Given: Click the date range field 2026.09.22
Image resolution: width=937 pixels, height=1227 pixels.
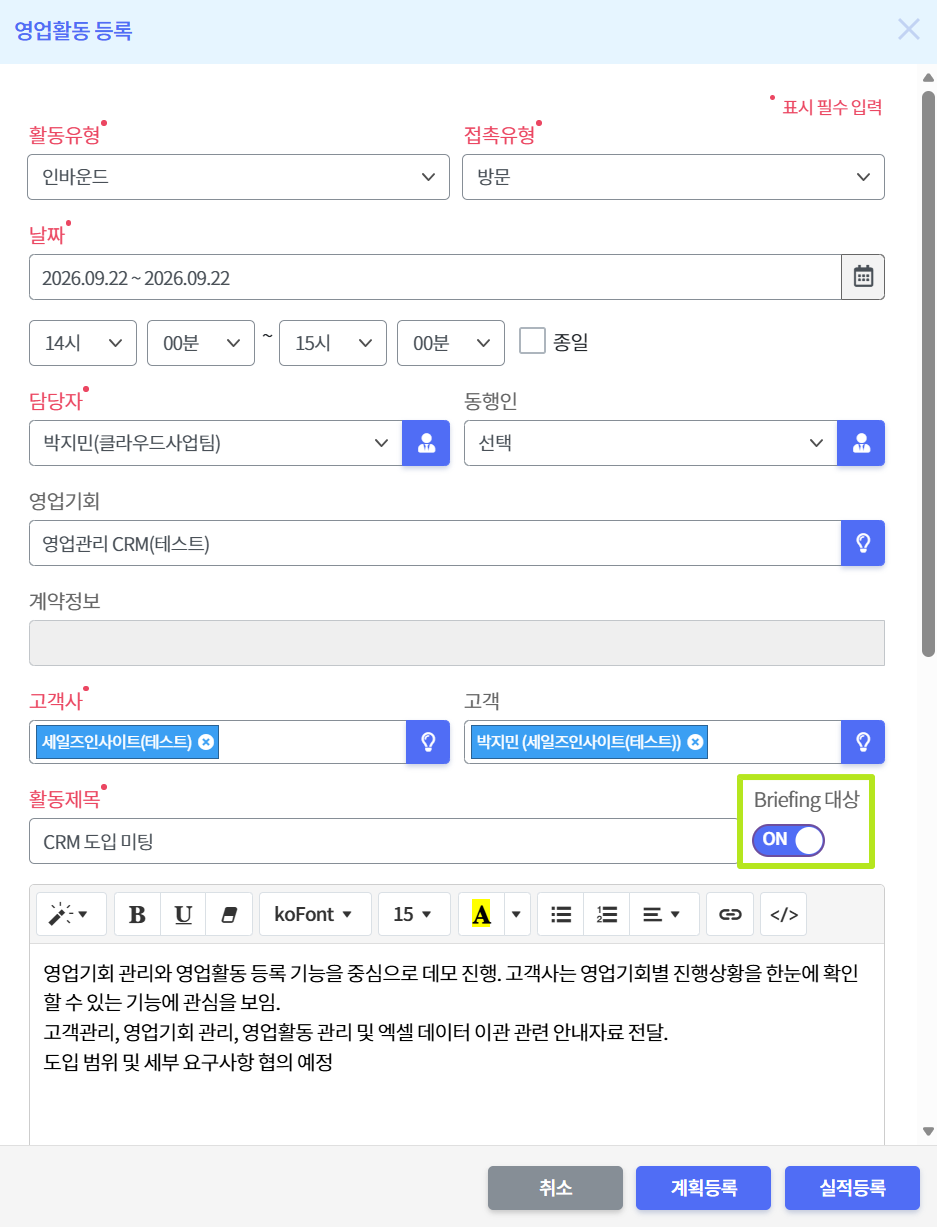Looking at the screenshot, I should pyautogui.click(x=435, y=277).
